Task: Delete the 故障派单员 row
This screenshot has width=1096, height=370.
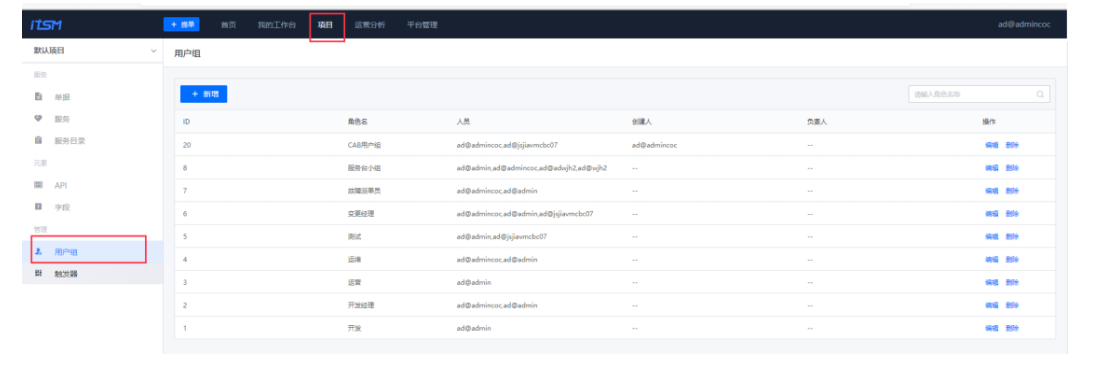Action: [x=1012, y=190]
